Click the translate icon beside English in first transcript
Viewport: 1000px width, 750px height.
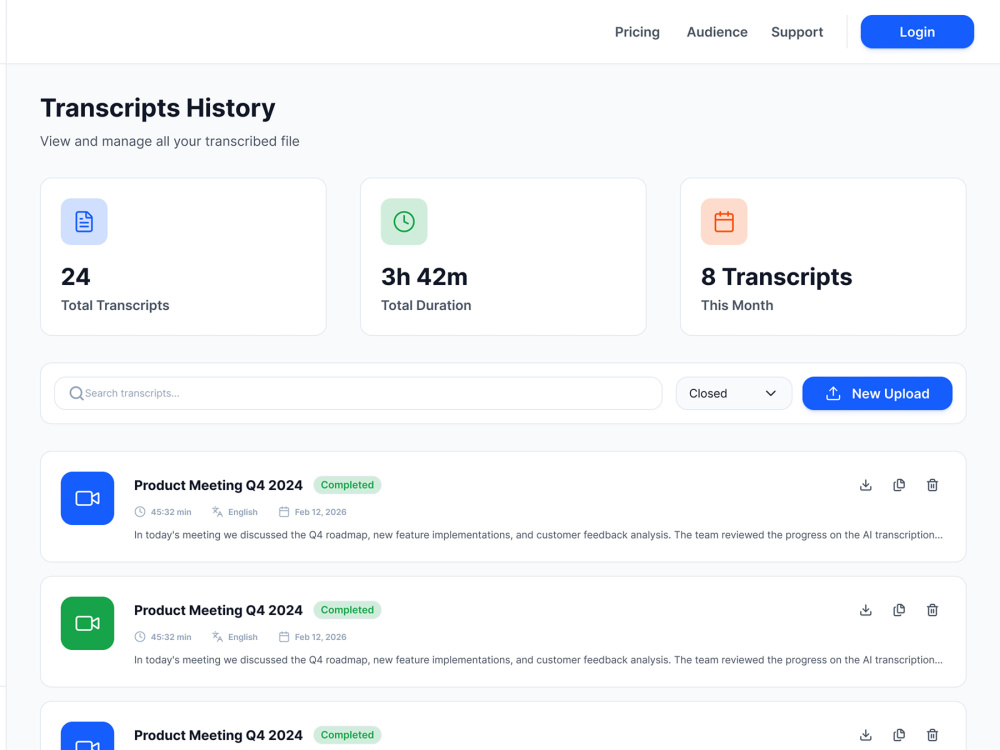tap(217, 511)
